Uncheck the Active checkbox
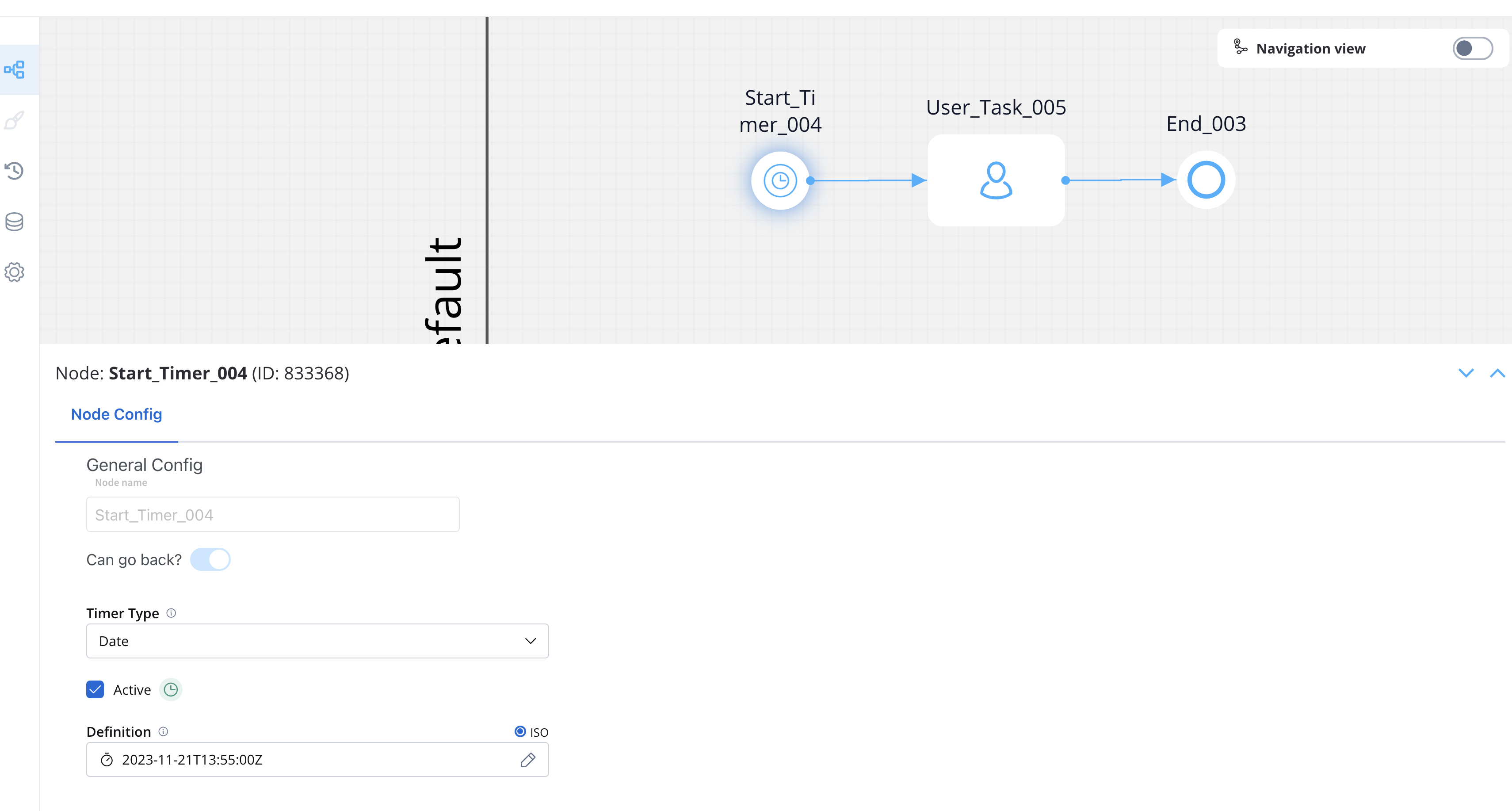The image size is (1512, 811). coord(95,689)
